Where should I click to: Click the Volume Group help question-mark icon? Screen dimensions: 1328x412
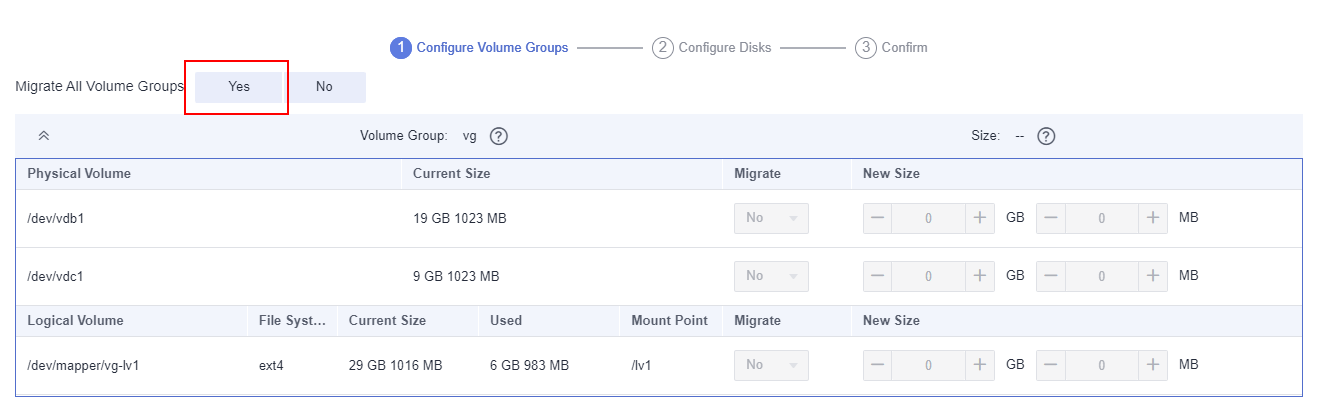pos(499,136)
